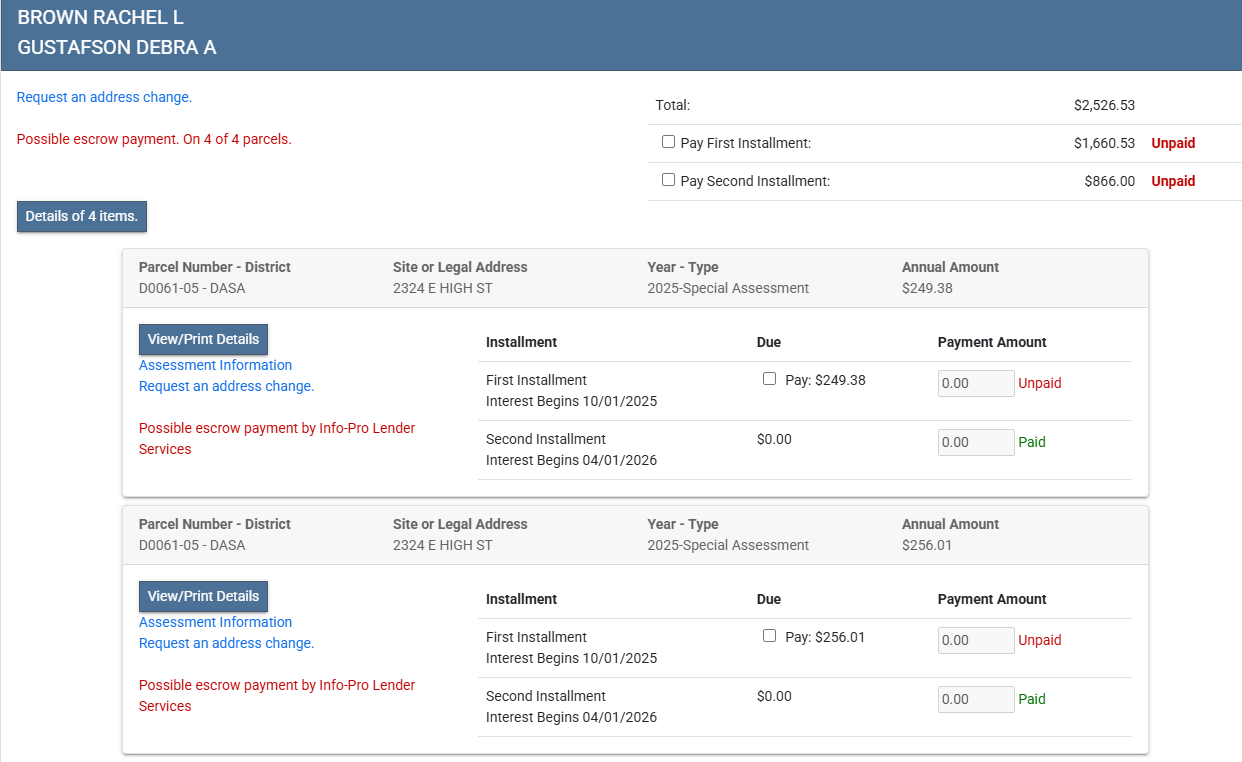Open View/Print Details for the $249.38 assessment
The height and width of the screenshot is (762, 1242).
pyautogui.click(x=203, y=339)
